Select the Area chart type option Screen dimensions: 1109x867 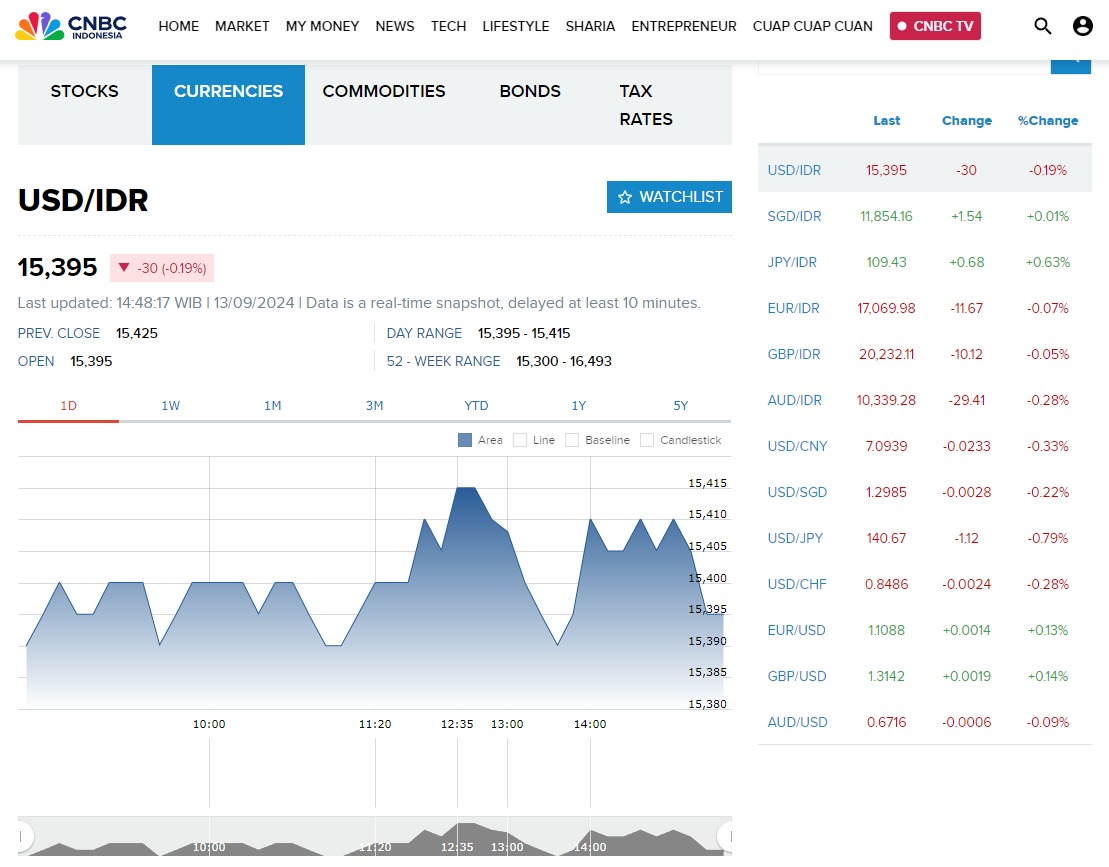(x=465, y=440)
